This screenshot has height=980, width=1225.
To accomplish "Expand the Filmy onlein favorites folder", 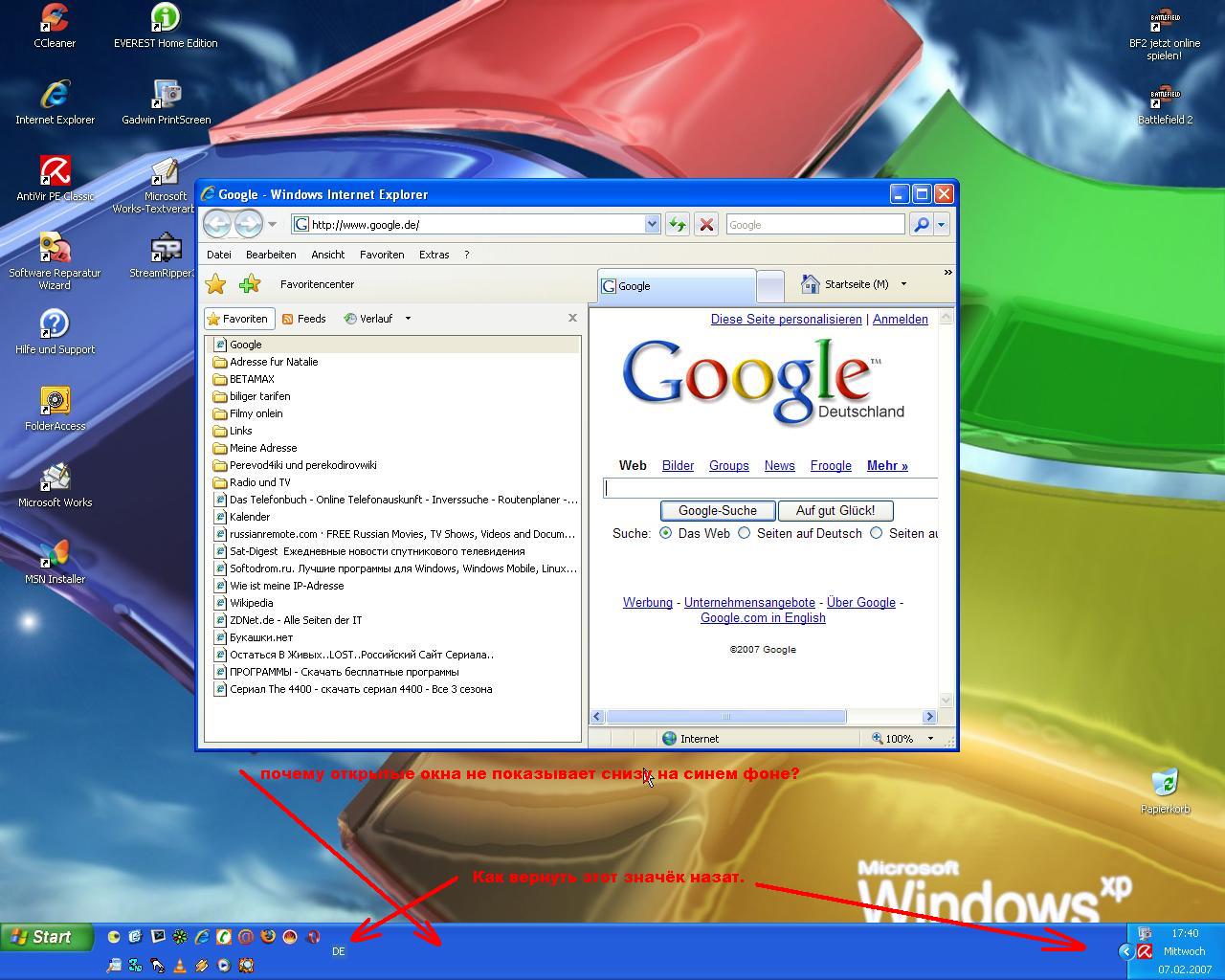I will pos(249,413).
